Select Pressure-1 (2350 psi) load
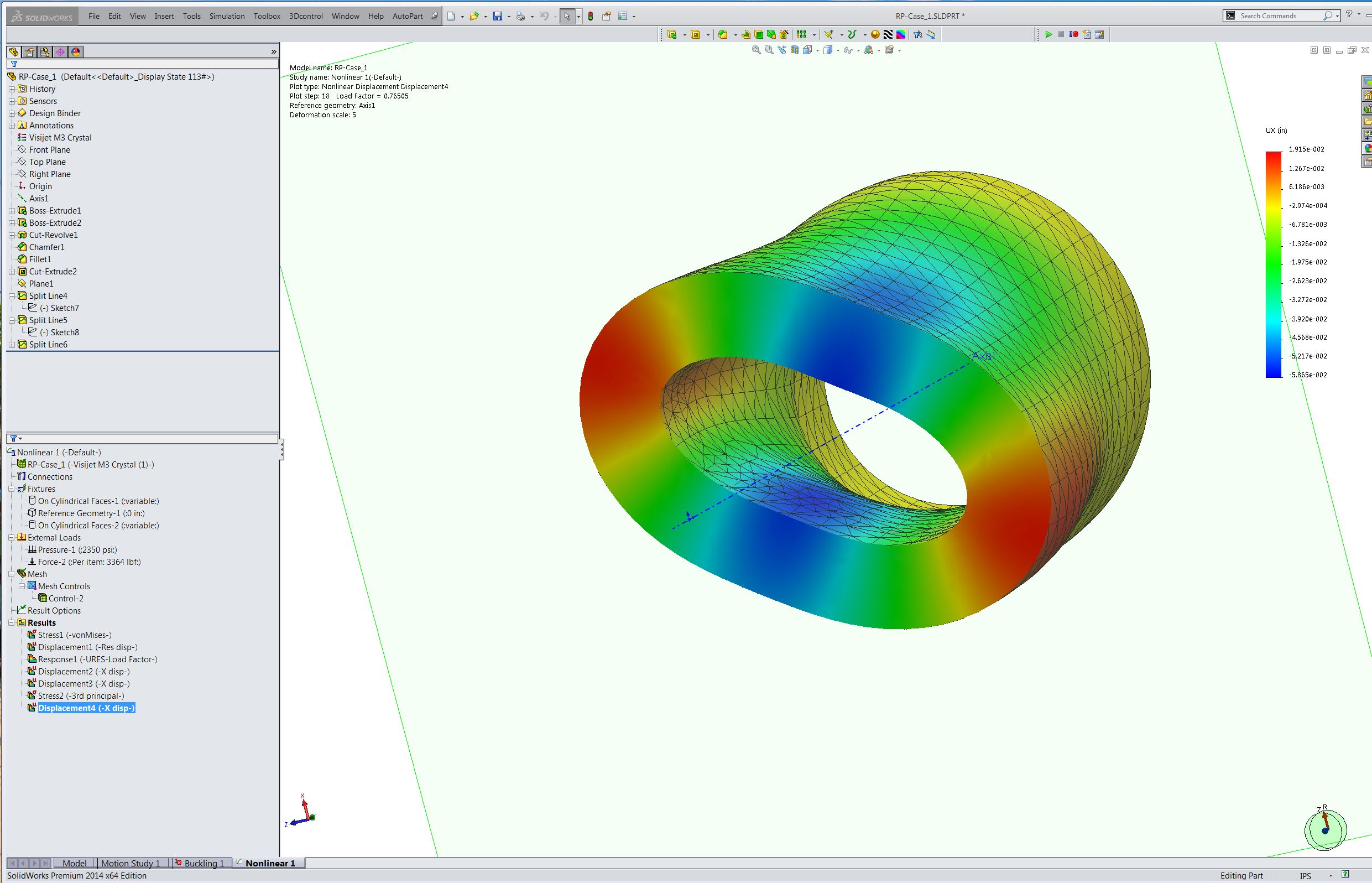 point(77,549)
